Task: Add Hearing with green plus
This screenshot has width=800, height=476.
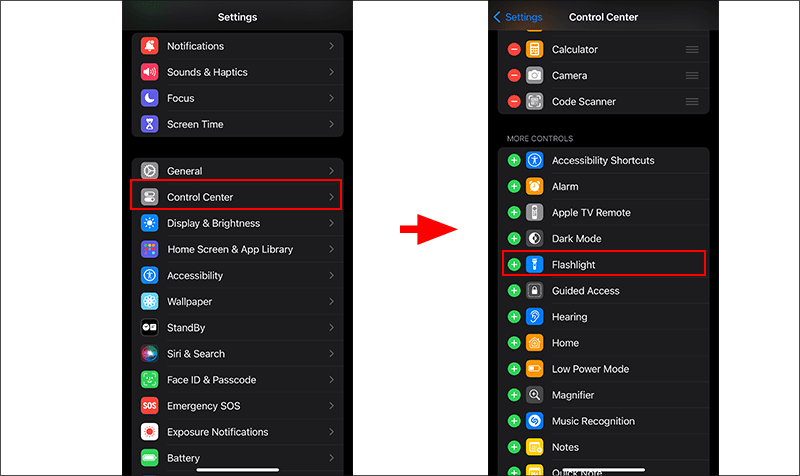Action: coord(514,316)
